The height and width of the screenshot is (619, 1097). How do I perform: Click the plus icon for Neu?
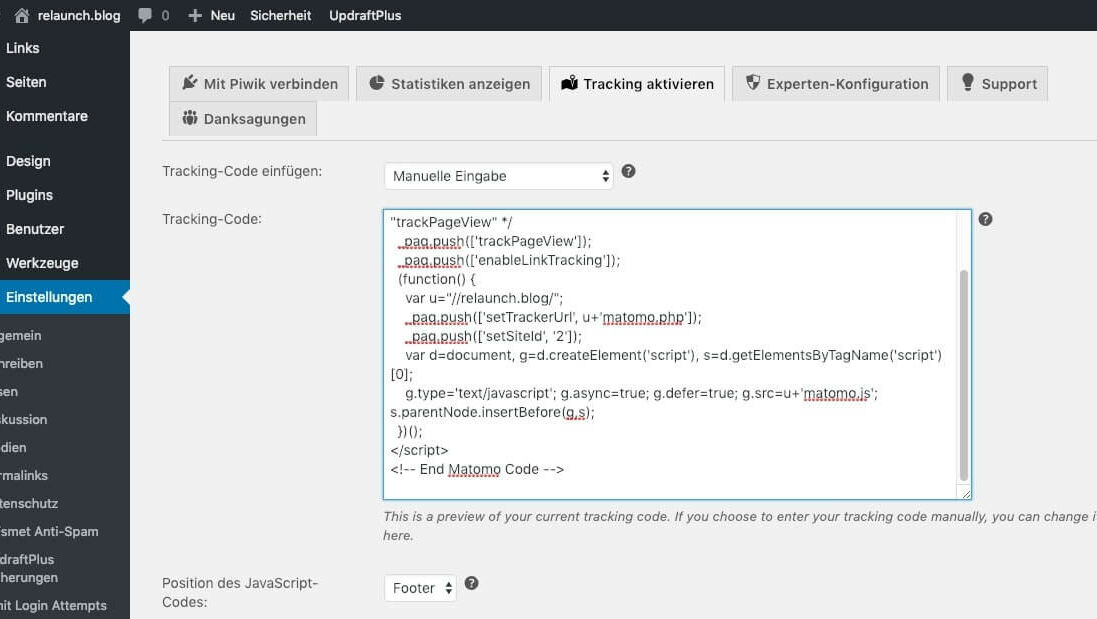194,15
